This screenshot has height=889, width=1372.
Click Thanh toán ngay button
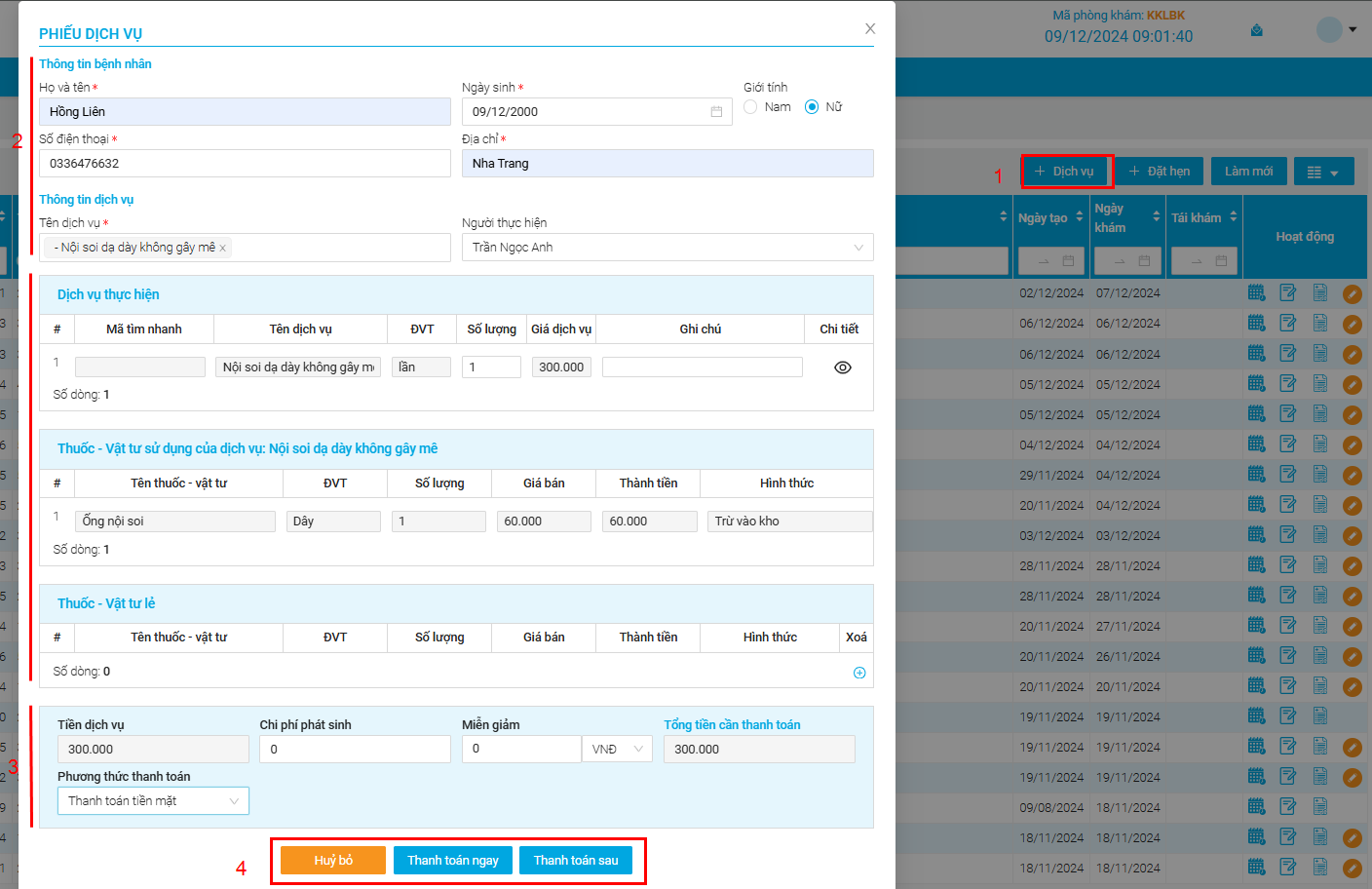coord(453,860)
